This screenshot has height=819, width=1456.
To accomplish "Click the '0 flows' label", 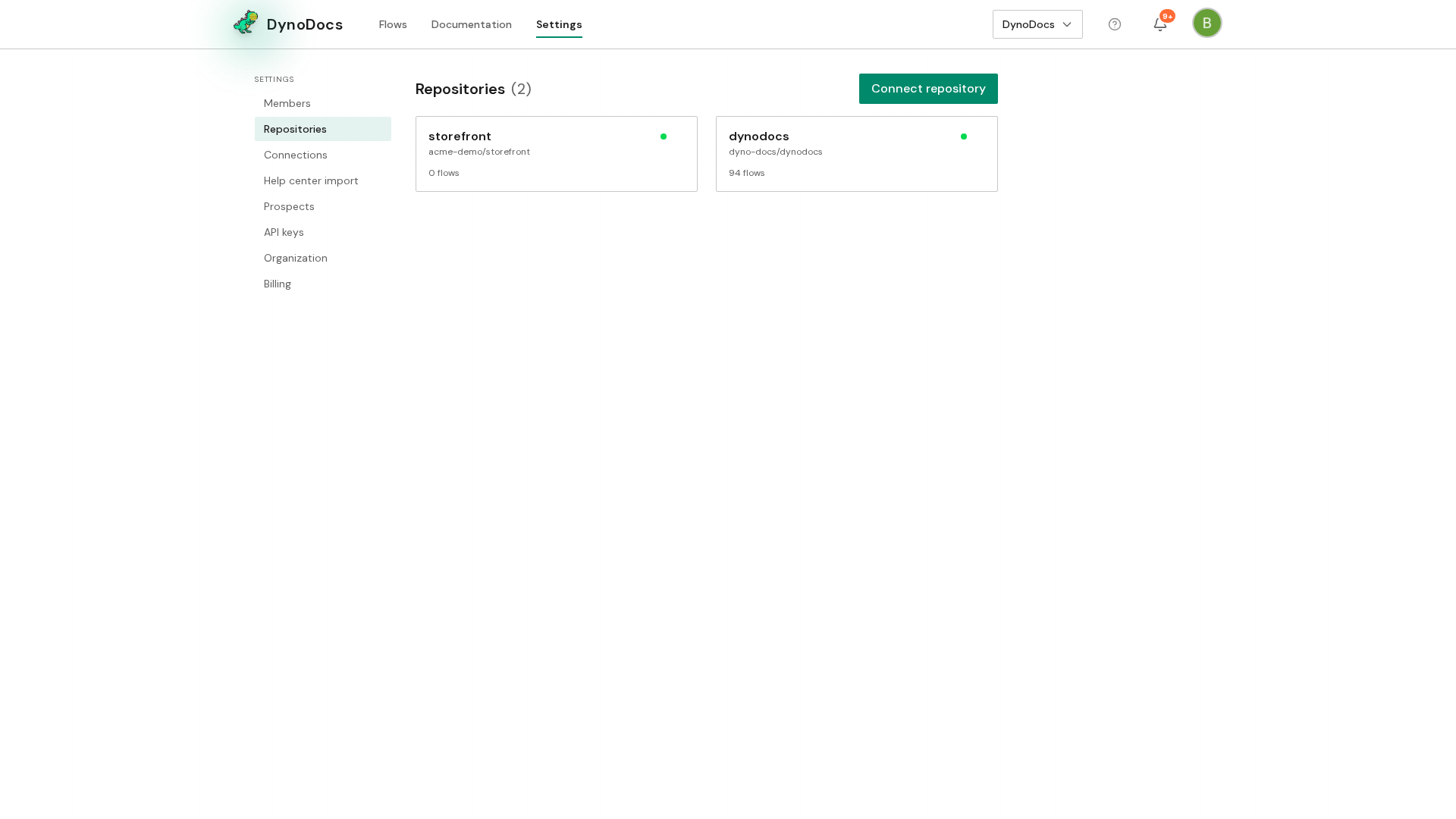I will (444, 173).
